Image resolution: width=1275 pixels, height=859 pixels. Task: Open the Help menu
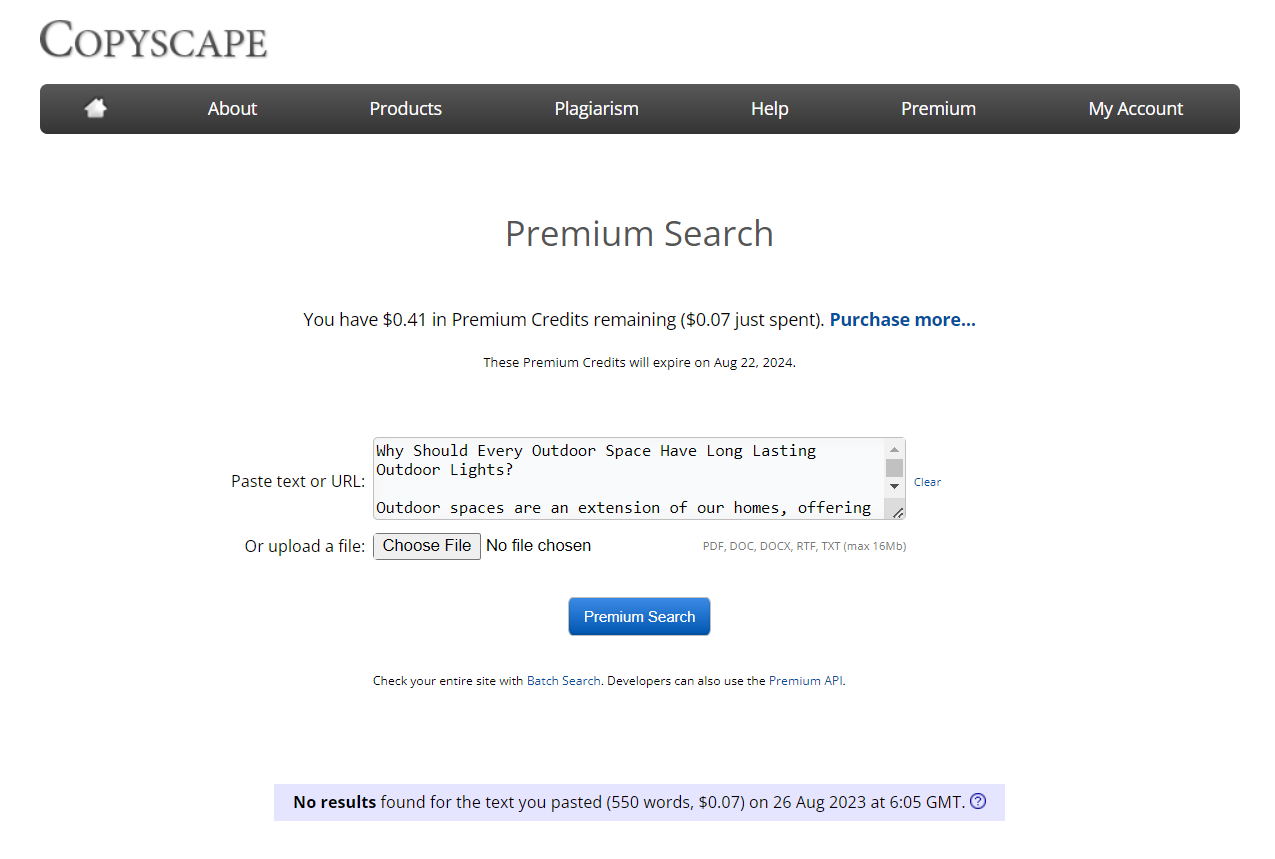[769, 108]
